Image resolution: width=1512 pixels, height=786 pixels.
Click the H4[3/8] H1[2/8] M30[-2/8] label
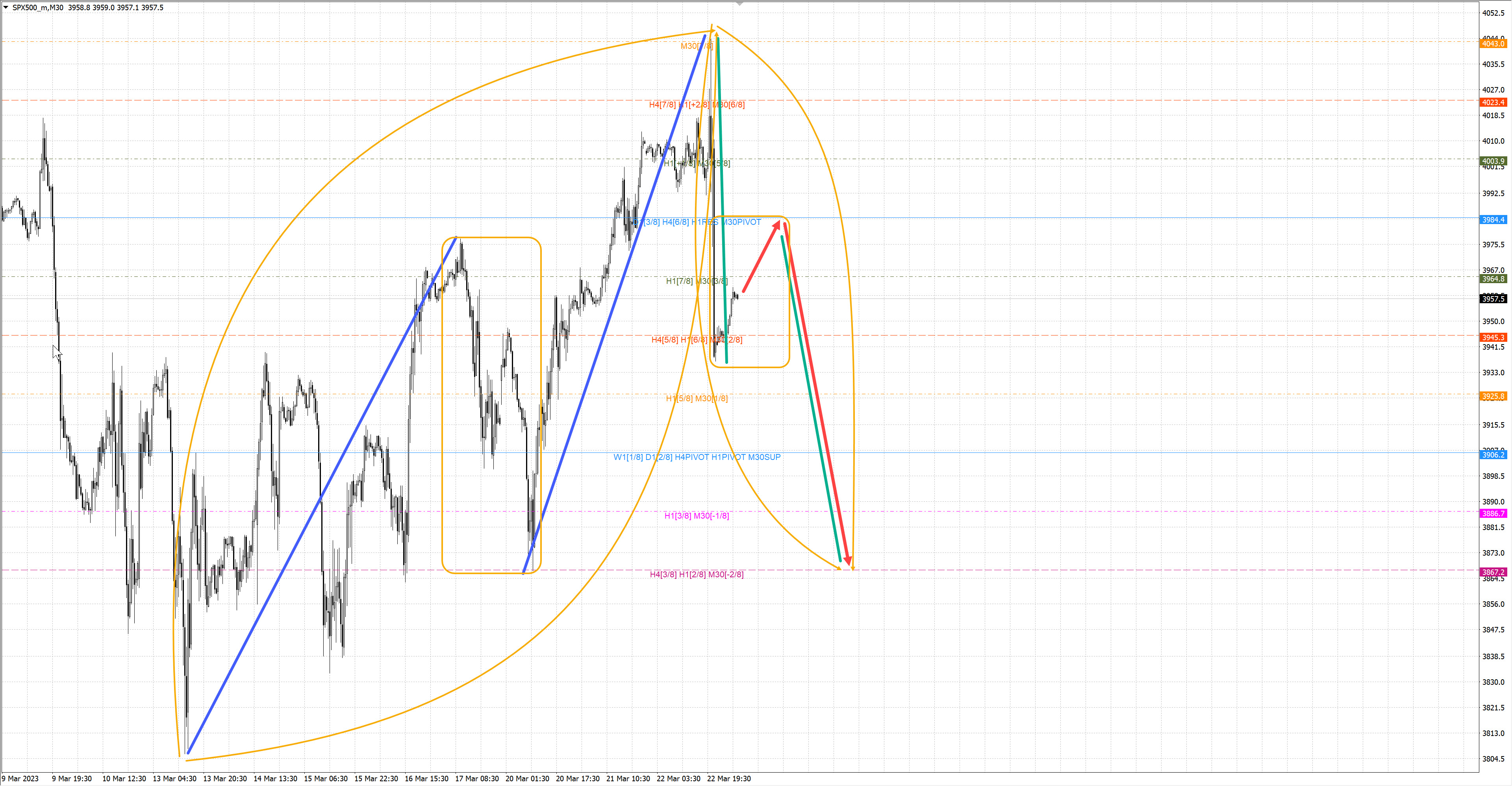(x=697, y=575)
